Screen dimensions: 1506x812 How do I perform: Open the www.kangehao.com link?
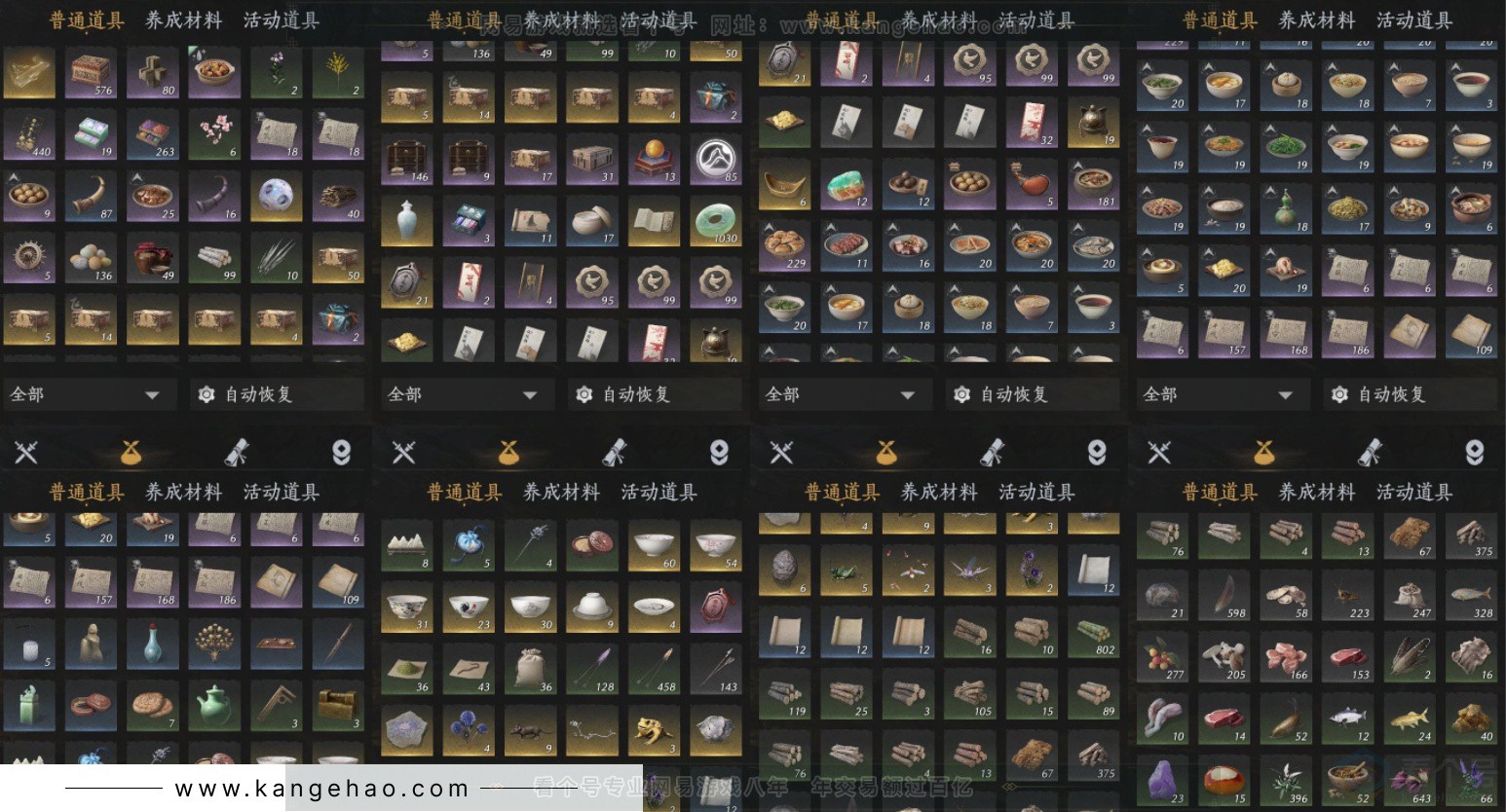(x=322, y=789)
